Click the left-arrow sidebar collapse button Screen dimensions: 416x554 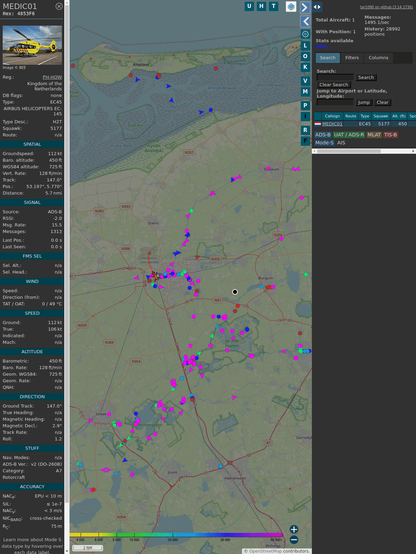coord(305,22)
